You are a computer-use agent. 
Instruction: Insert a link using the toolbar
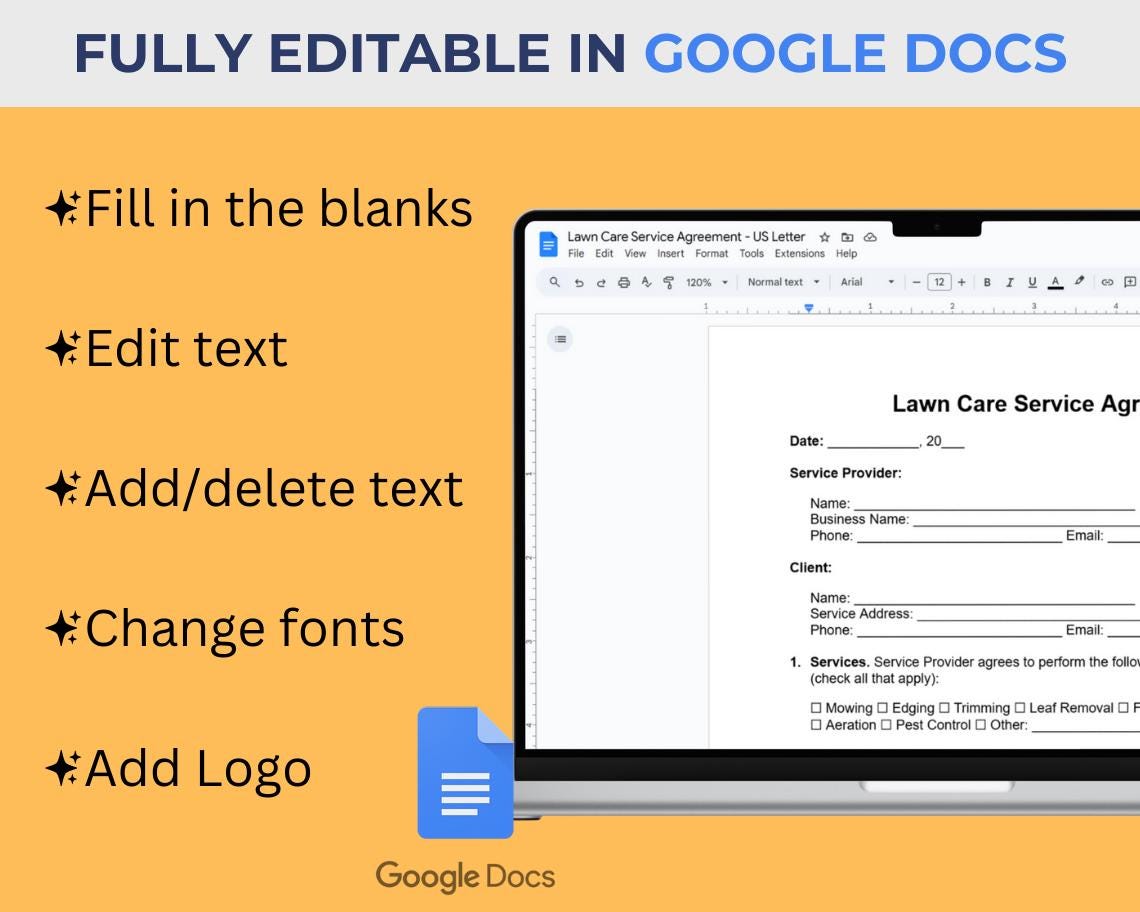(x=1107, y=282)
